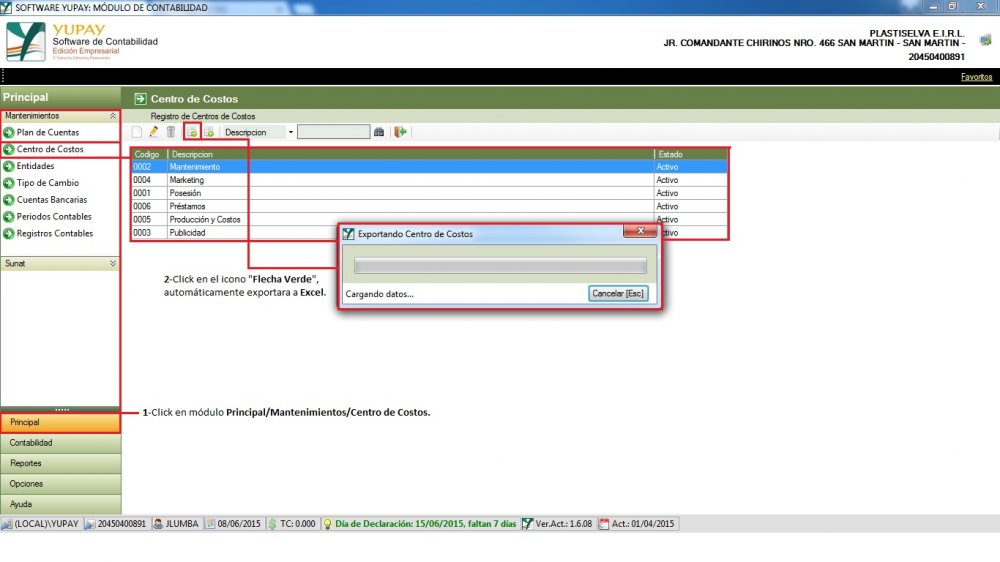Image resolution: width=1000 pixels, height=562 pixels.
Task: Select the Principal module tab
Action: tap(60, 422)
